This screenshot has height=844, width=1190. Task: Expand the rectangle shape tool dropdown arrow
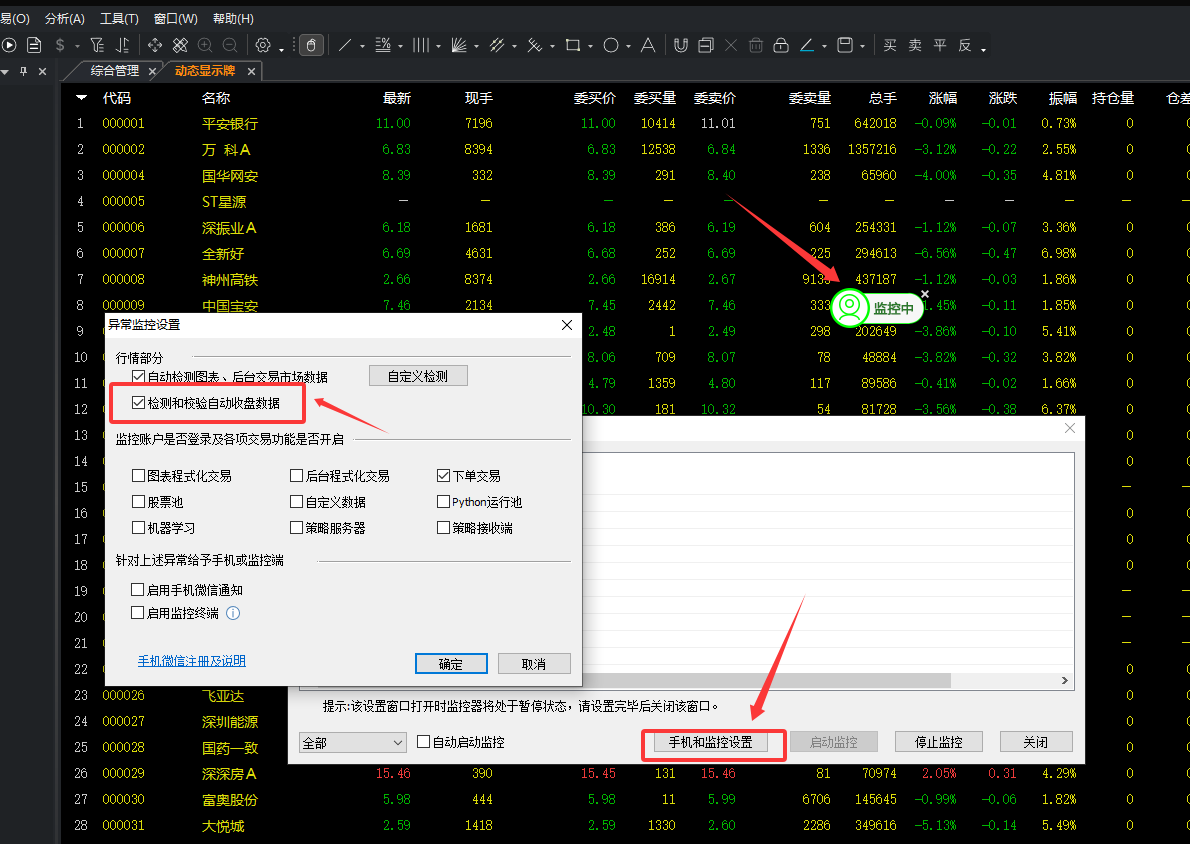(590, 46)
